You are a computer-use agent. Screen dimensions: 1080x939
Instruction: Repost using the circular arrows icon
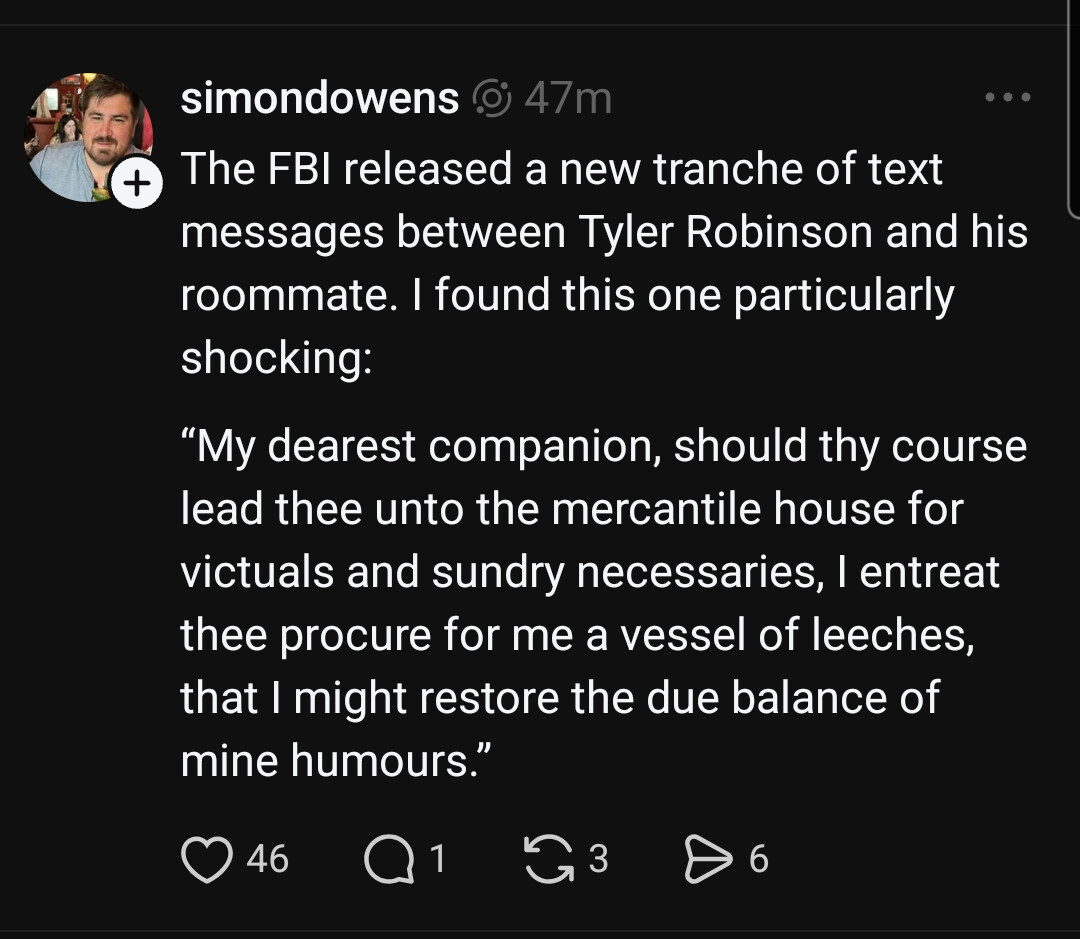548,859
